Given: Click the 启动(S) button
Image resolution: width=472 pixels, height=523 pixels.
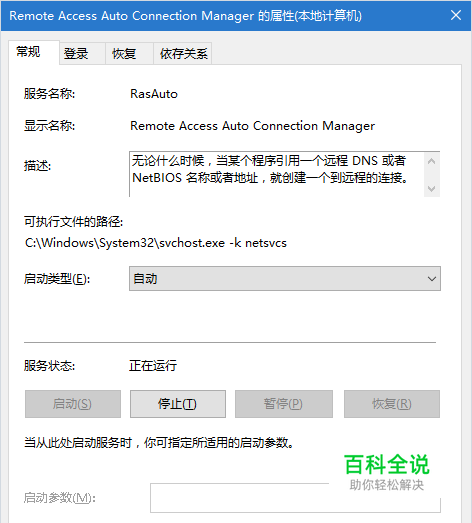Looking at the screenshot, I should click(x=73, y=404).
